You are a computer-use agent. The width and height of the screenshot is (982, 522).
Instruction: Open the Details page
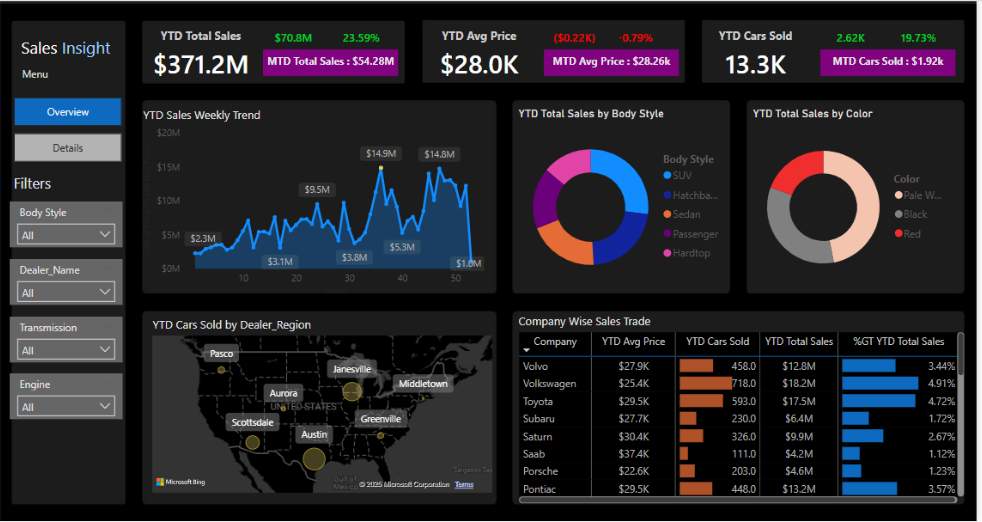pos(68,149)
